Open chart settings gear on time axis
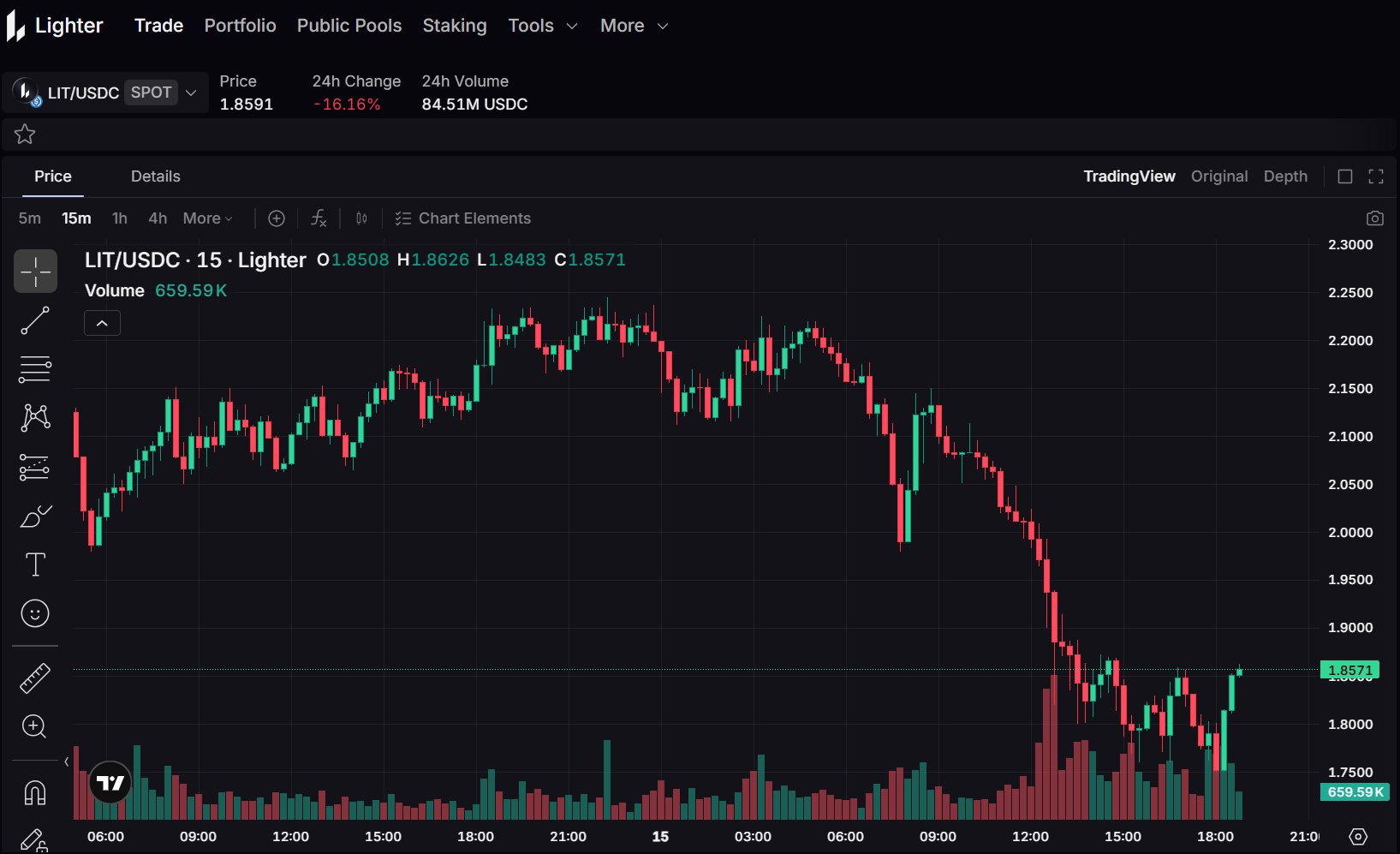Screen dimensions: 1400x854 [1358, 837]
